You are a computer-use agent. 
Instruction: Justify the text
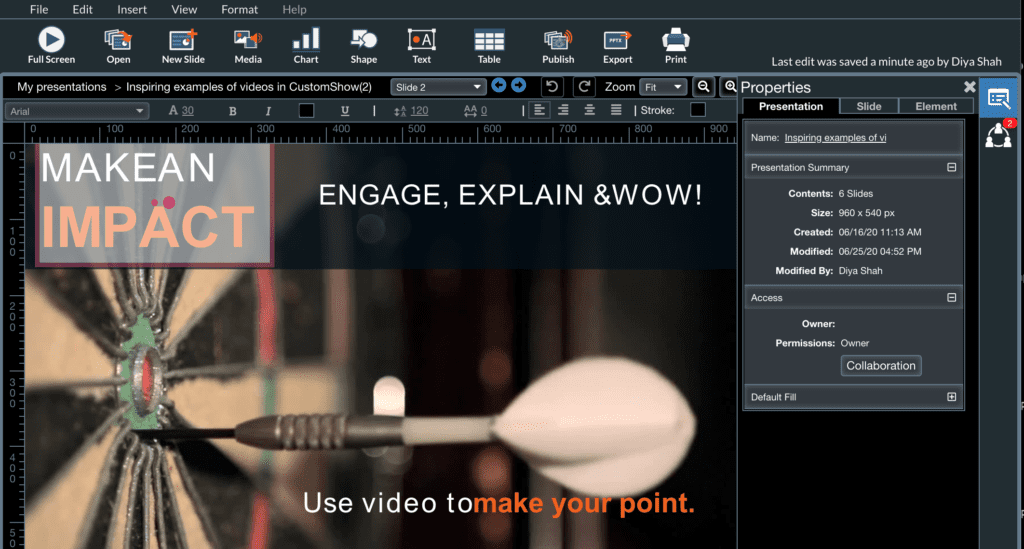point(616,110)
